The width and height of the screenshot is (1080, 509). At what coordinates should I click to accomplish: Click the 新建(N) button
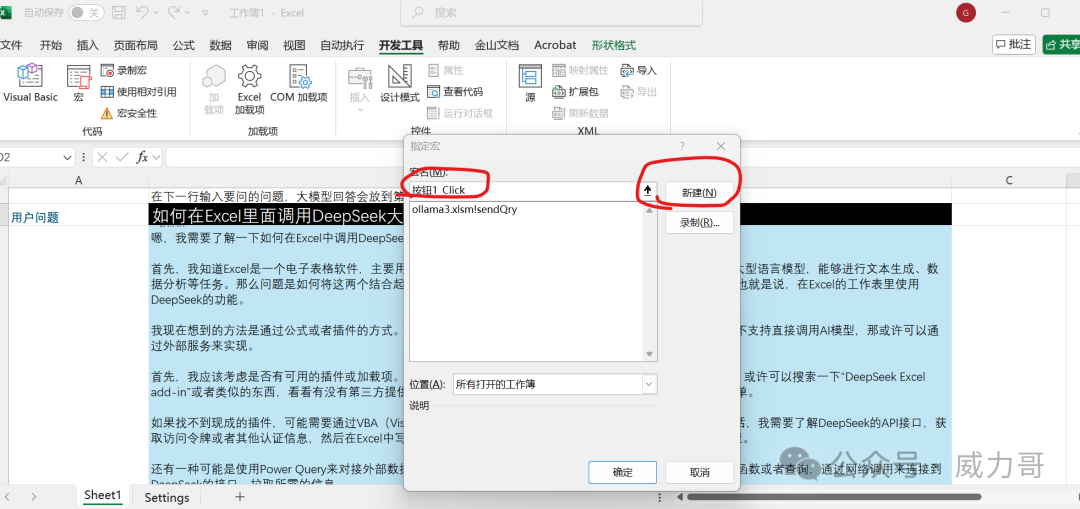[x=699, y=193]
